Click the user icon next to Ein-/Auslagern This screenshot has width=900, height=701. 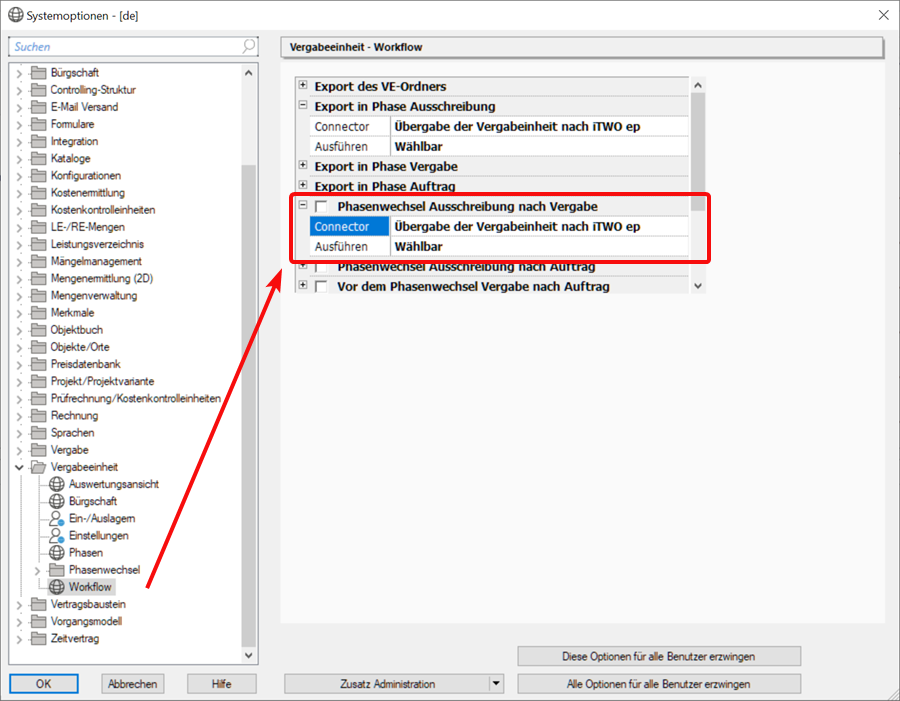pyautogui.click(x=57, y=519)
